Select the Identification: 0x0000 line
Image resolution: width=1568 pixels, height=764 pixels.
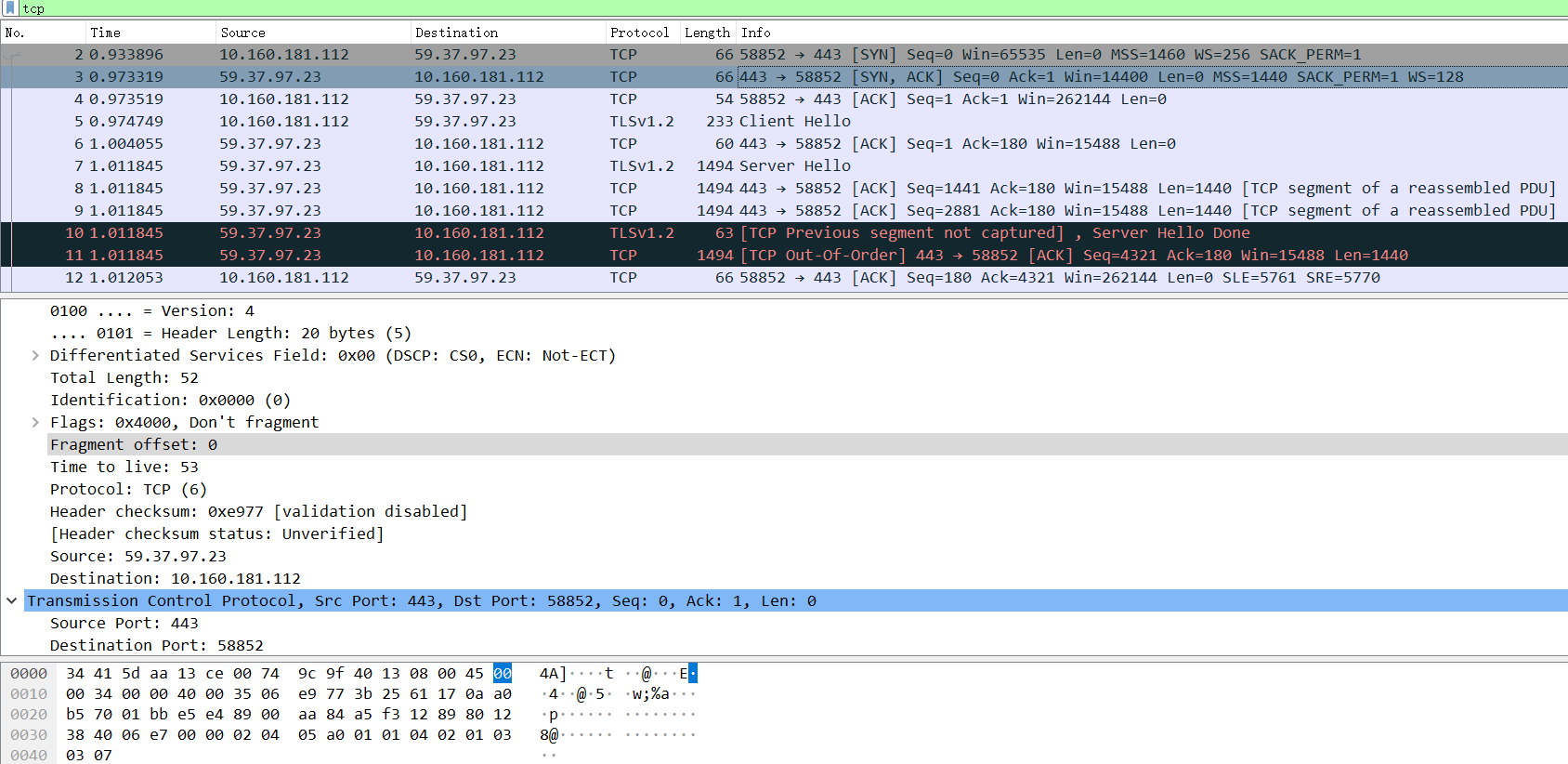coord(171,401)
